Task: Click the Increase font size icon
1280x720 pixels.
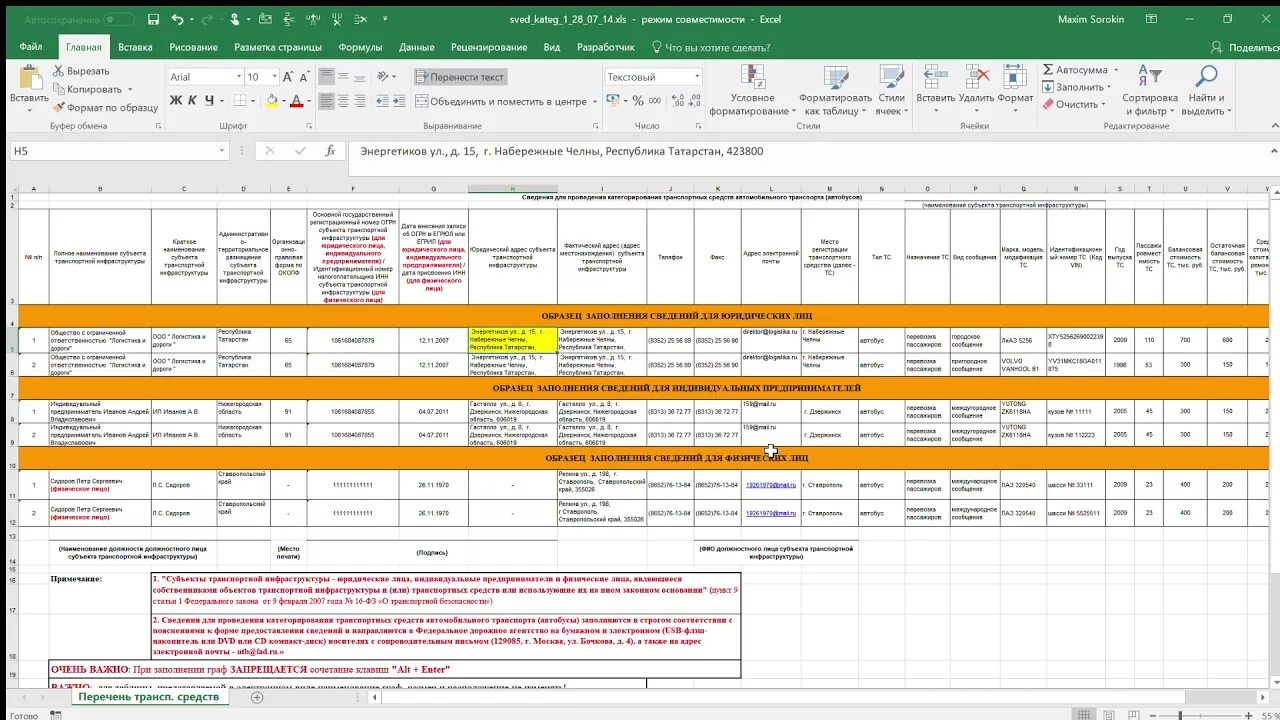Action: point(289,77)
